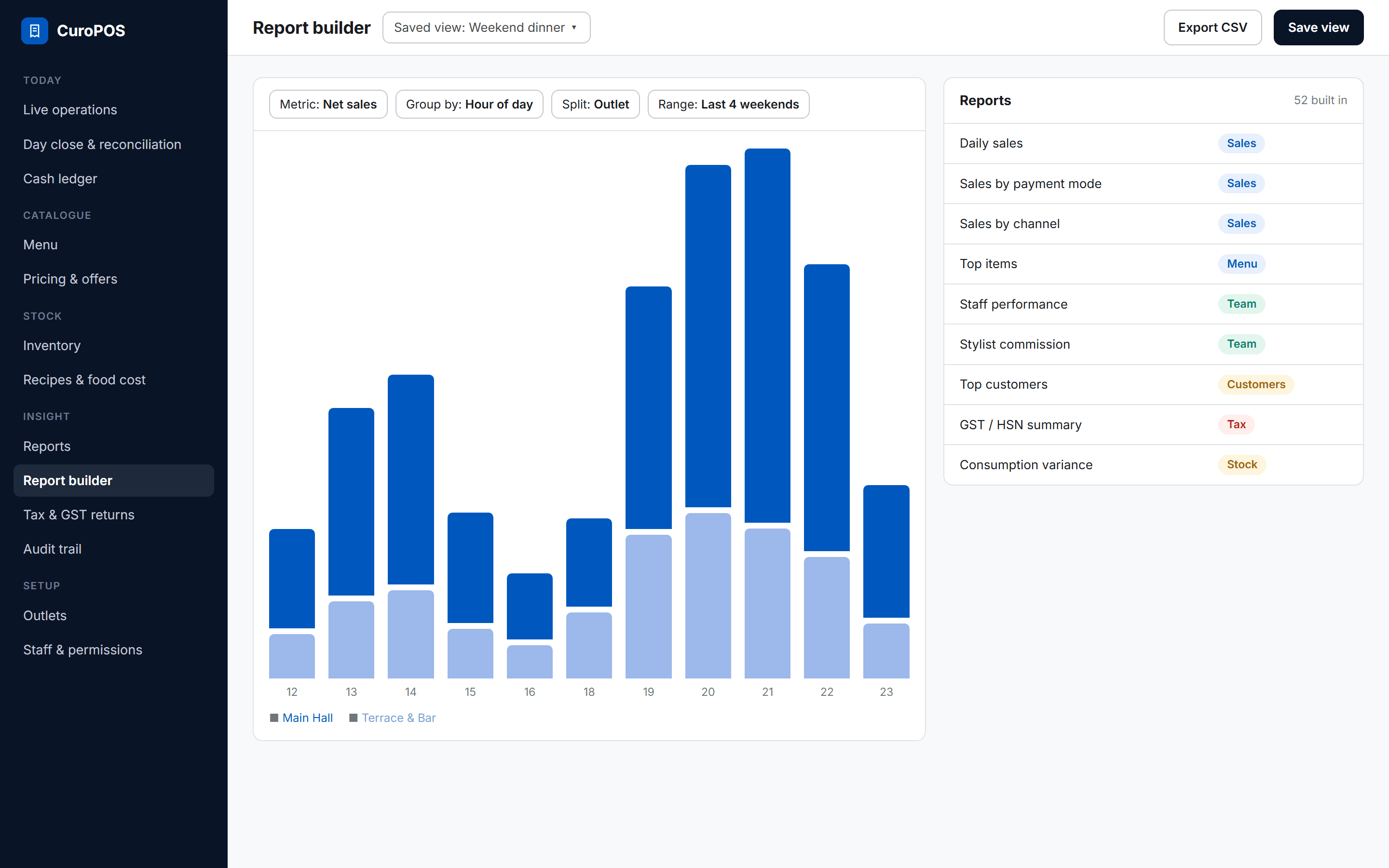
Task: Click the x-axis label 18
Action: [589, 692]
